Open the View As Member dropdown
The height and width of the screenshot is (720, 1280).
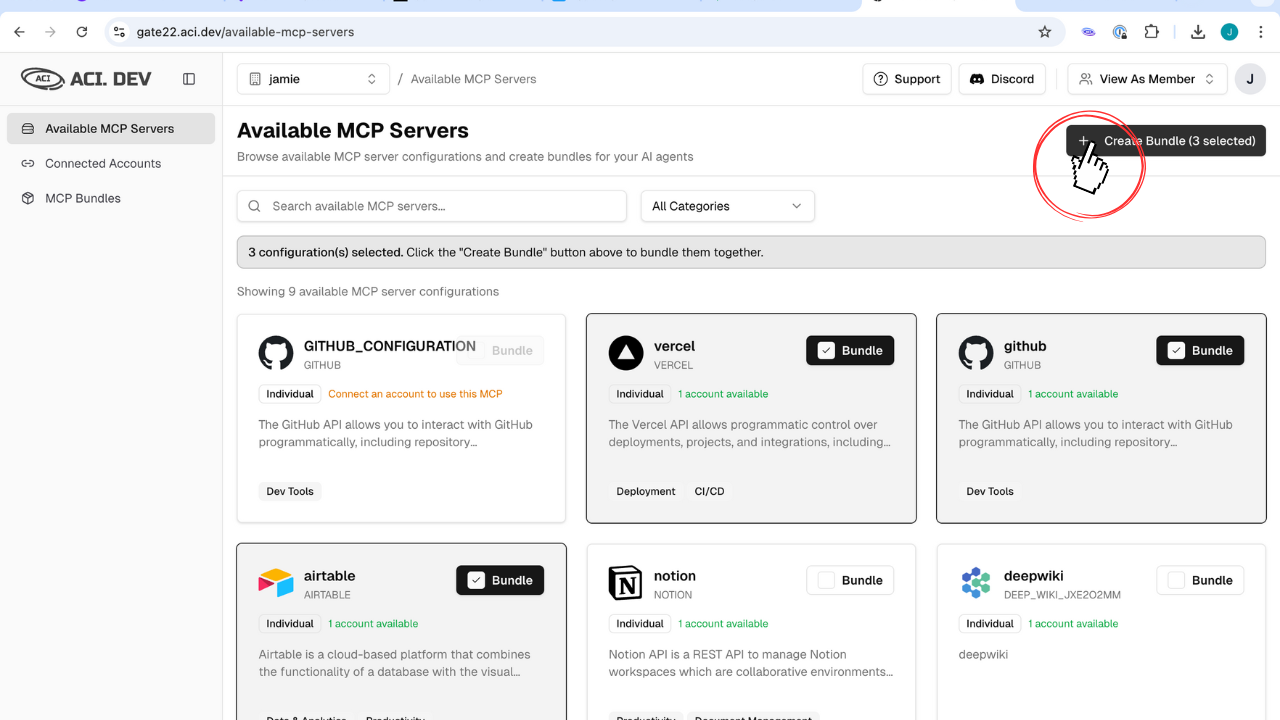1147,79
